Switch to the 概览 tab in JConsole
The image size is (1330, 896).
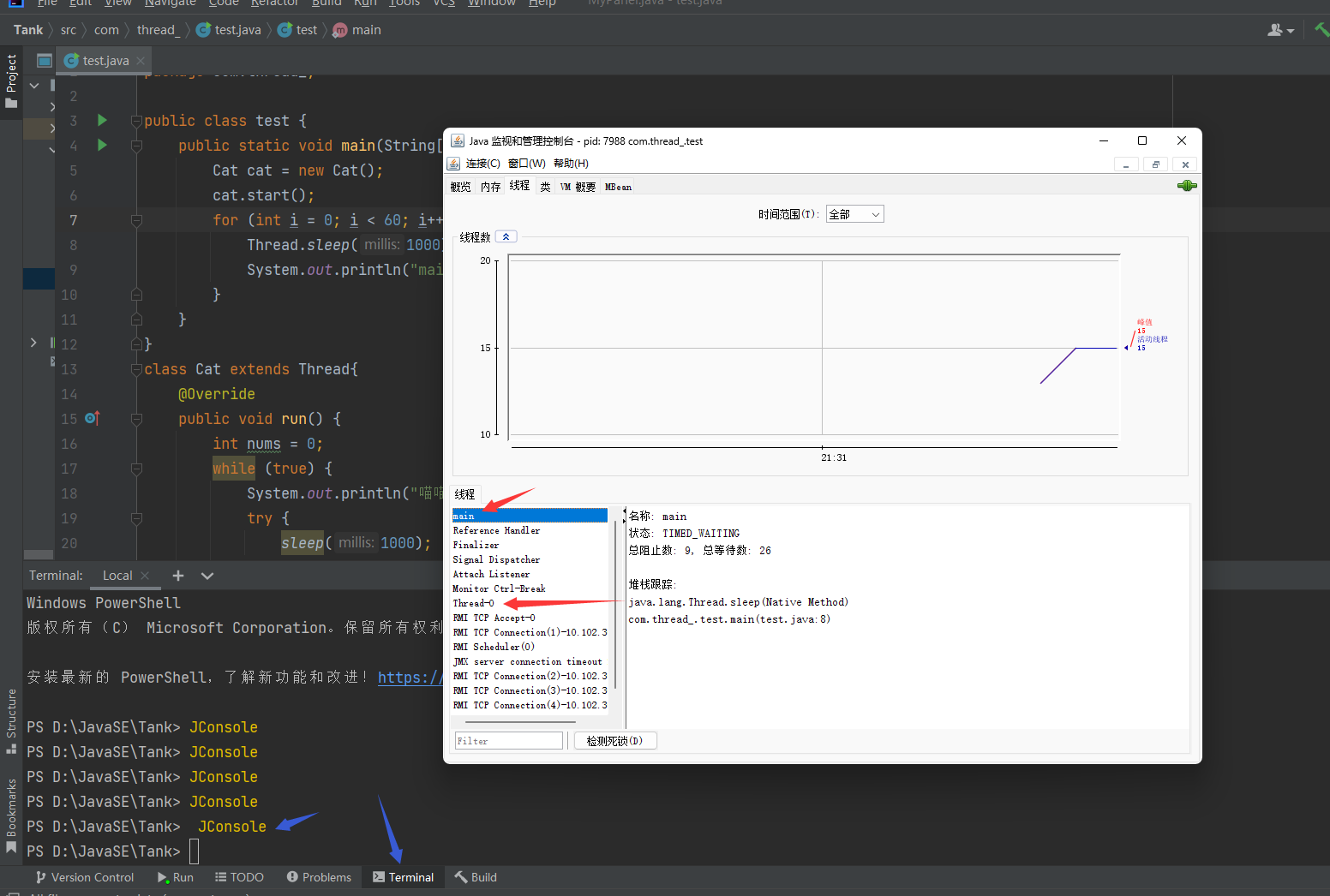[460, 187]
